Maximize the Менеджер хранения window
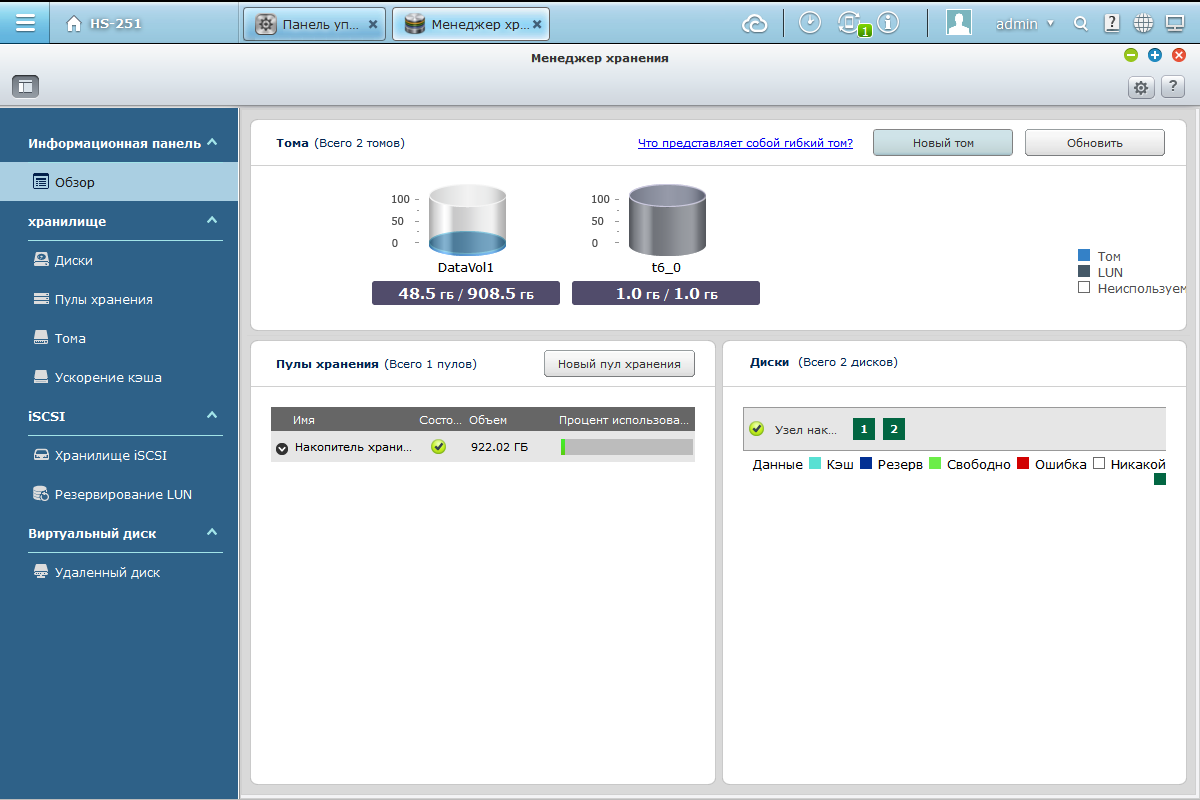 click(x=1155, y=56)
